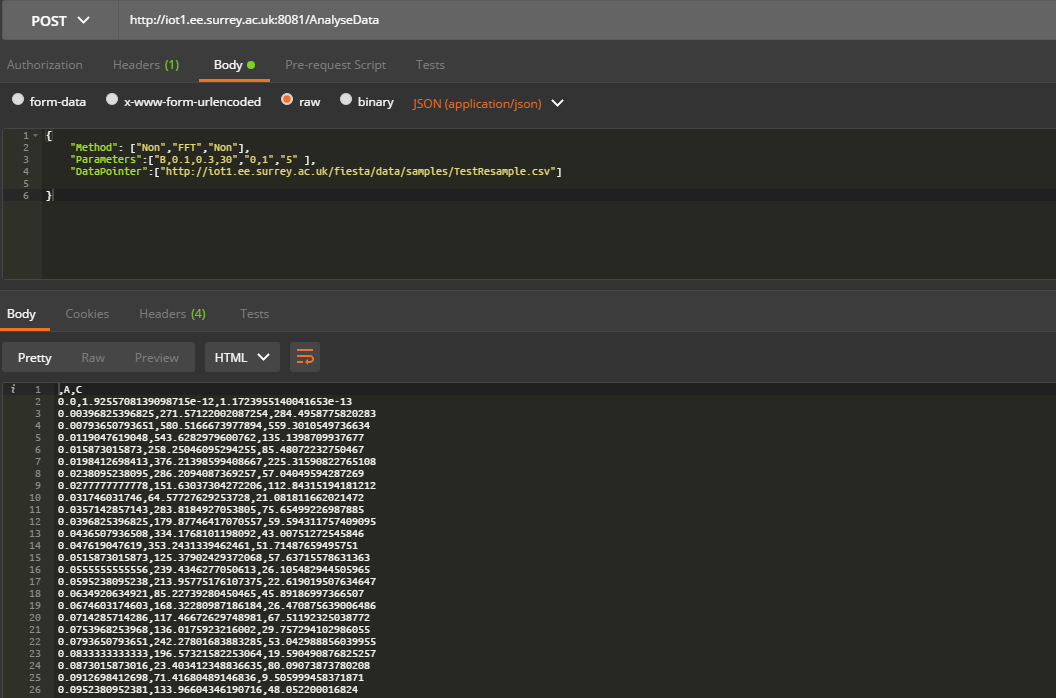
Task: Switch response view to Pretty
Action: pyautogui.click(x=34, y=358)
